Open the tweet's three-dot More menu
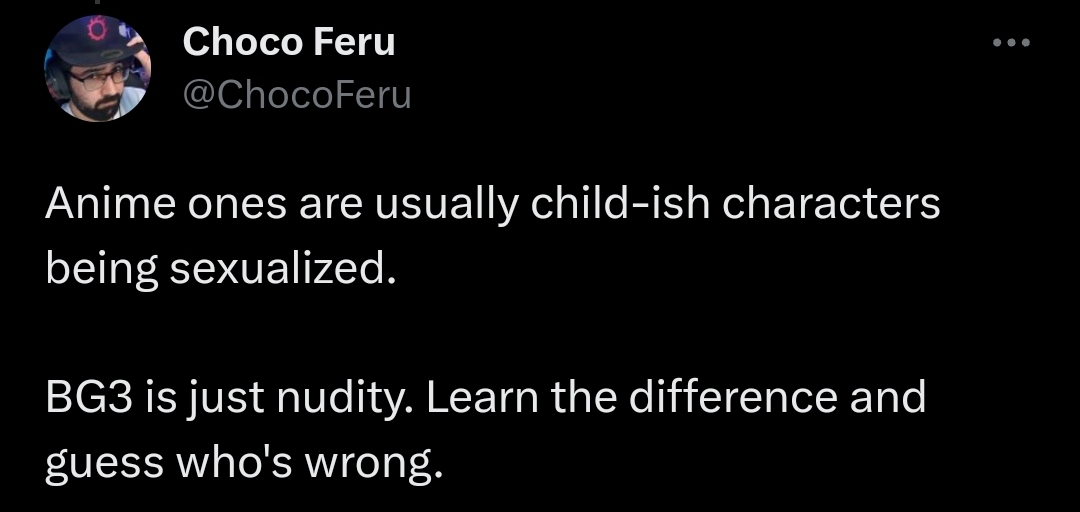 tap(1011, 44)
